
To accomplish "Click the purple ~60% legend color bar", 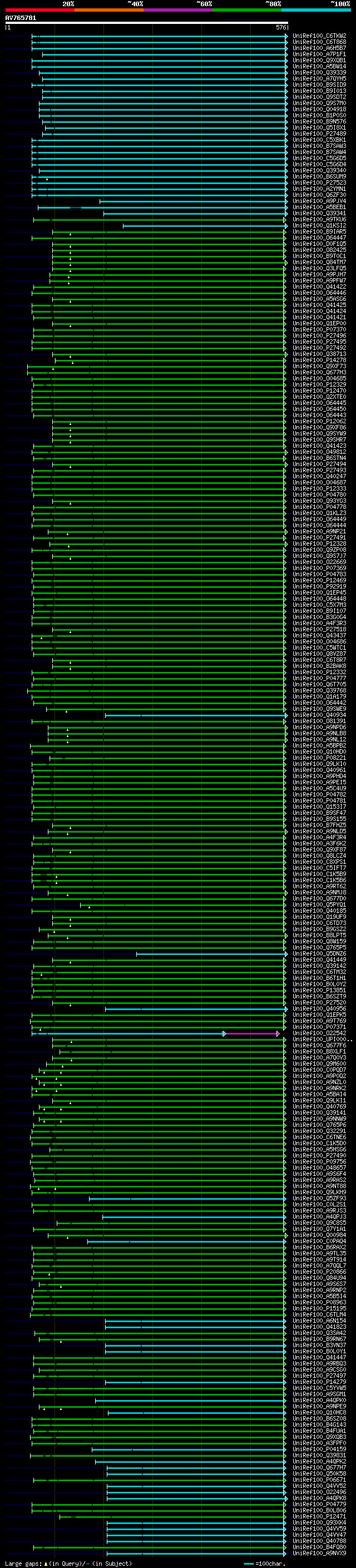I will click(x=179, y=11).
